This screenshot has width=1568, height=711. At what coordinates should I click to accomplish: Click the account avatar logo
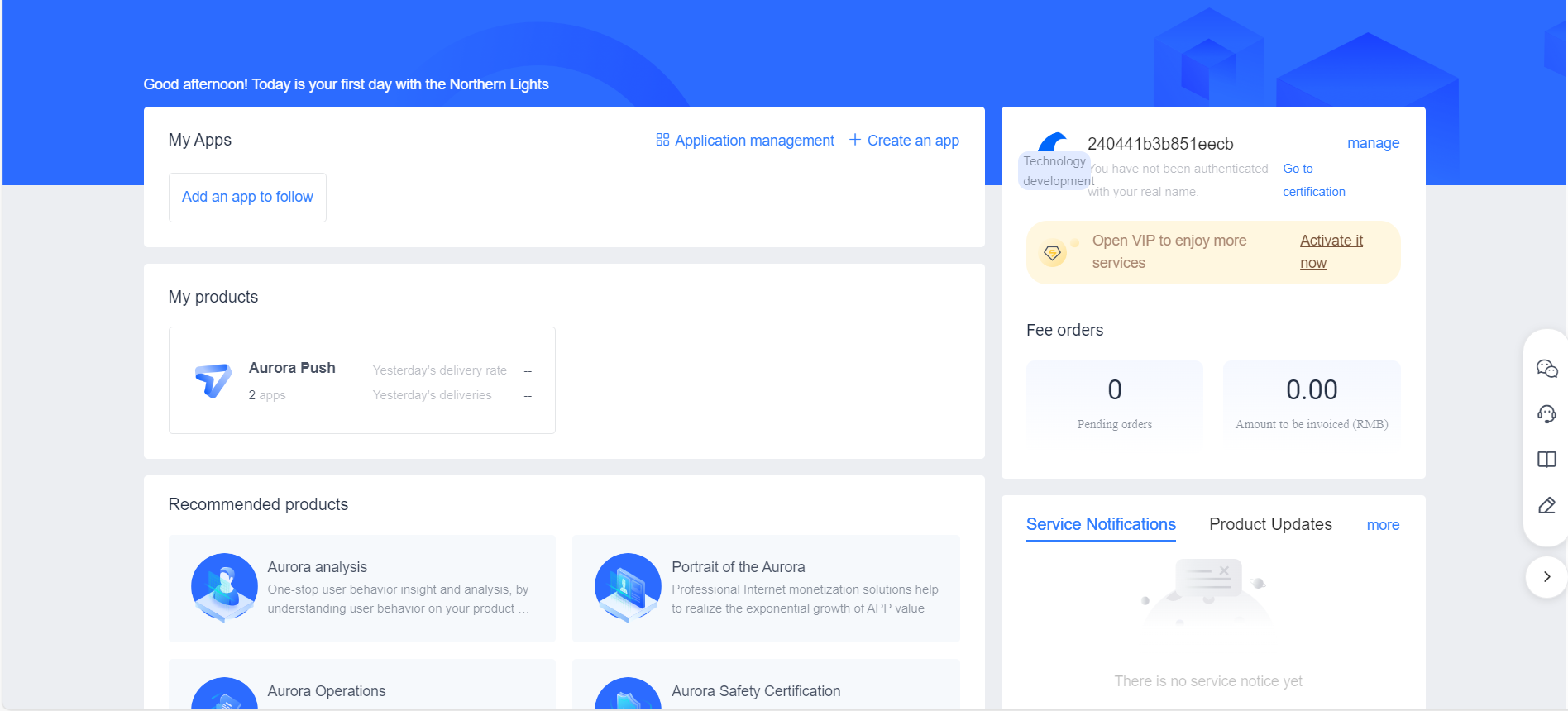[x=1052, y=142]
